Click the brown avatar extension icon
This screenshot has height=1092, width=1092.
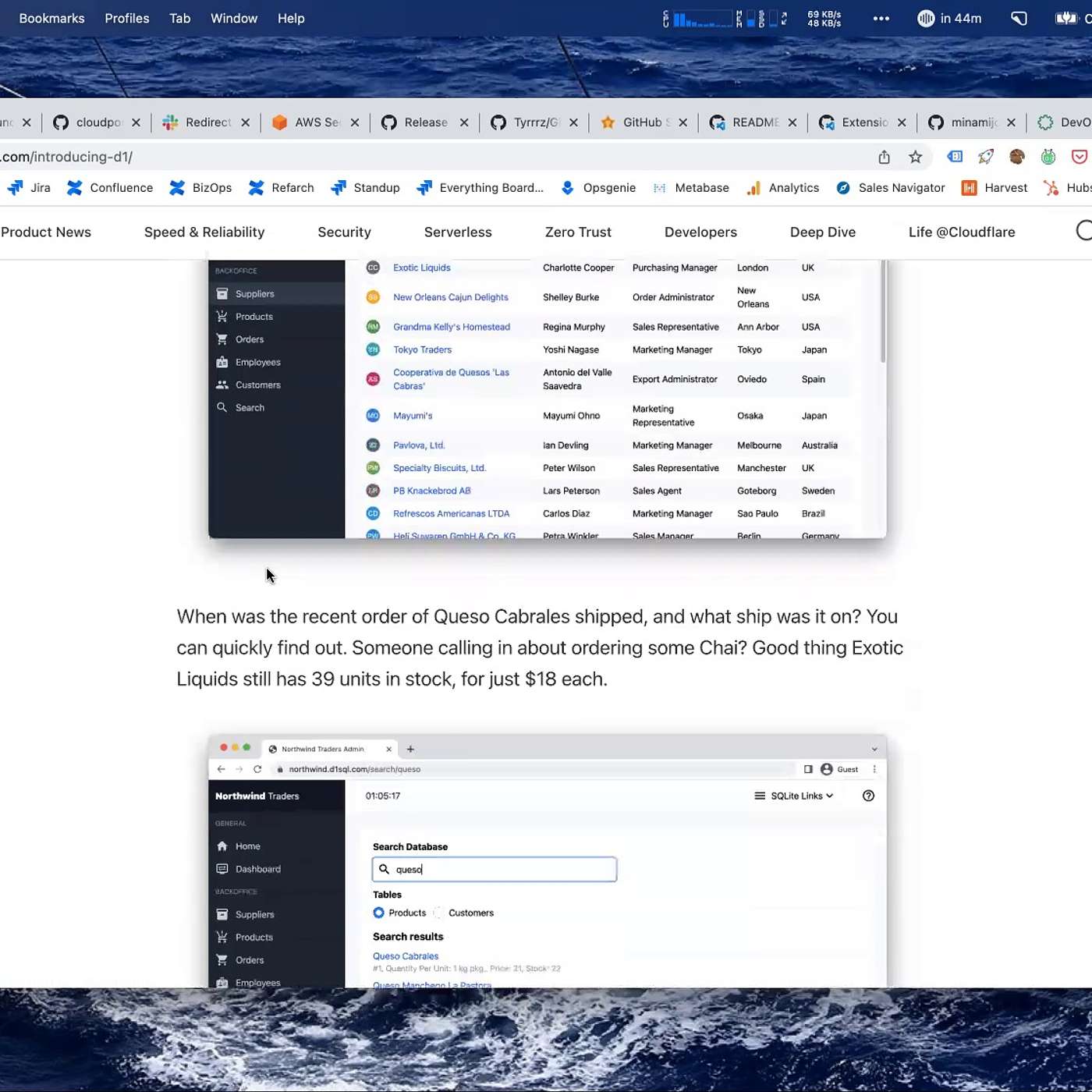click(1016, 157)
